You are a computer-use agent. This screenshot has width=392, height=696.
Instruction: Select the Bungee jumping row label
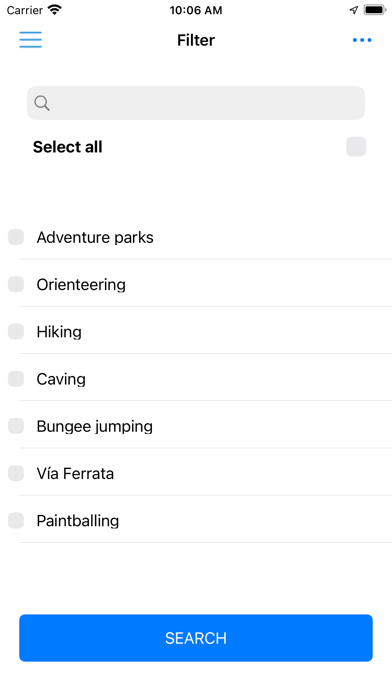(x=95, y=427)
